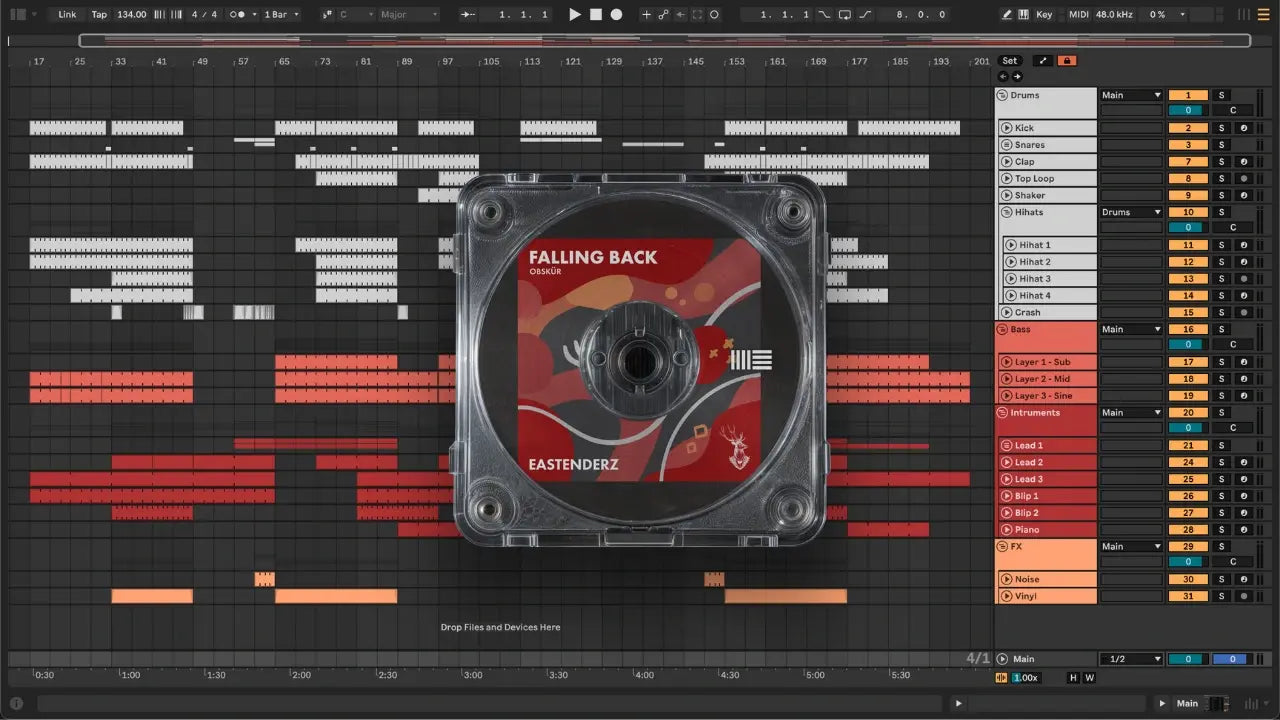
Task: Open the Hihats track output routing dropdown
Action: coord(1131,212)
